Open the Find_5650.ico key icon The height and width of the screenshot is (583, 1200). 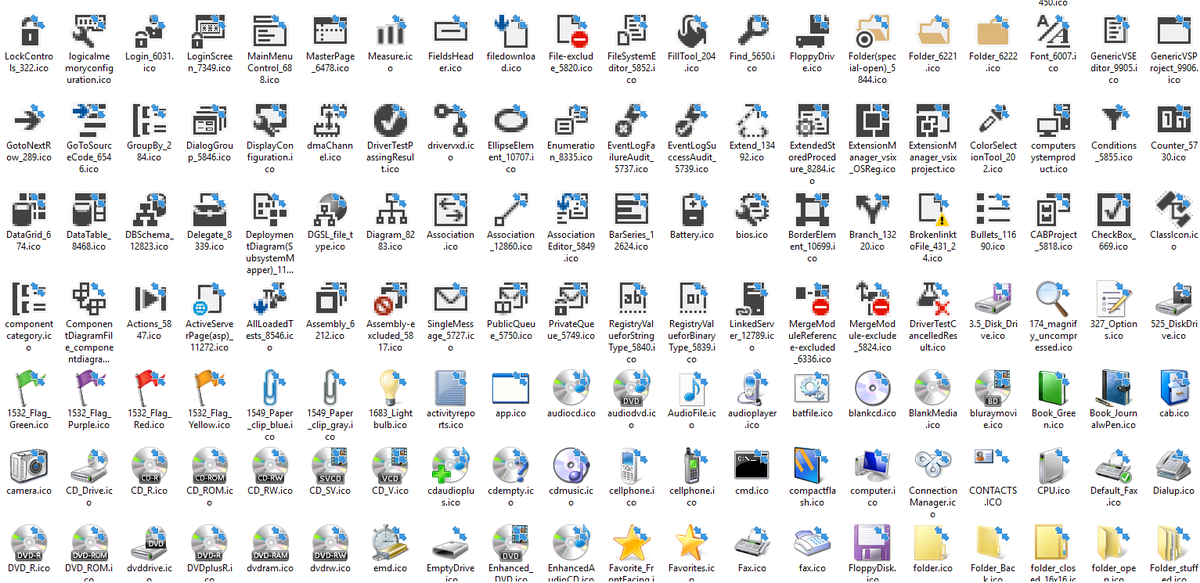tap(751, 32)
